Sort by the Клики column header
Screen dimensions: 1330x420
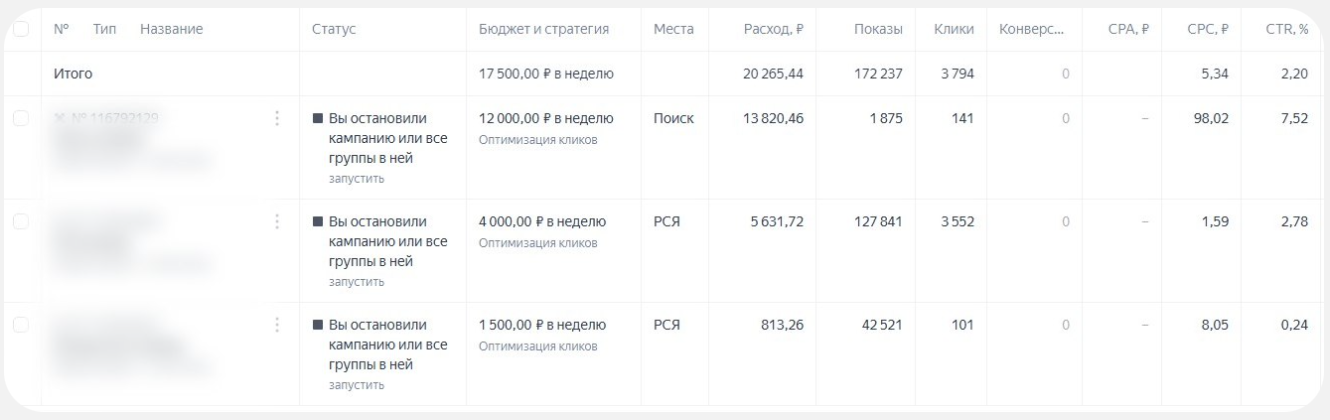[954, 30]
